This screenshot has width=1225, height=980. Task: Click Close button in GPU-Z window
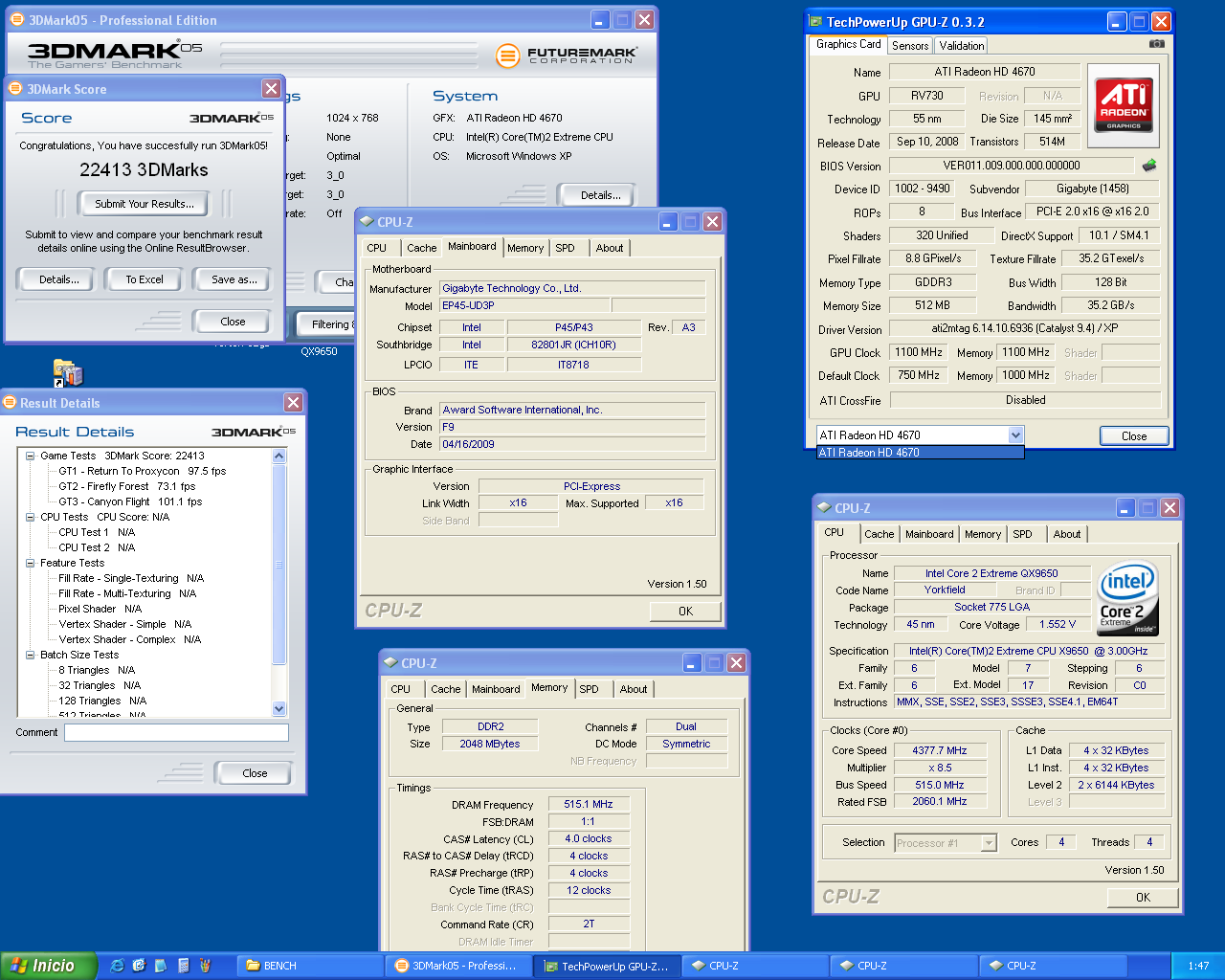1134,436
